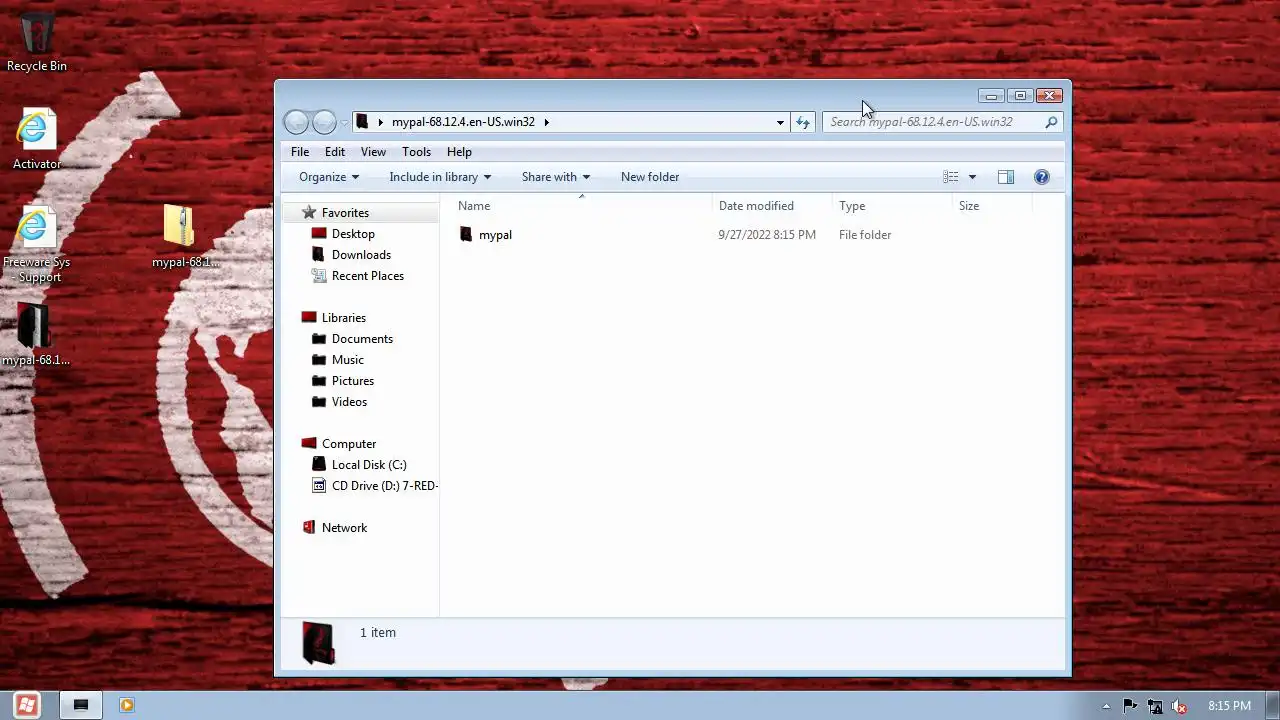Open the Recycle Bin desktop icon
This screenshot has height=720, width=1280.
pyautogui.click(x=37, y=40)
